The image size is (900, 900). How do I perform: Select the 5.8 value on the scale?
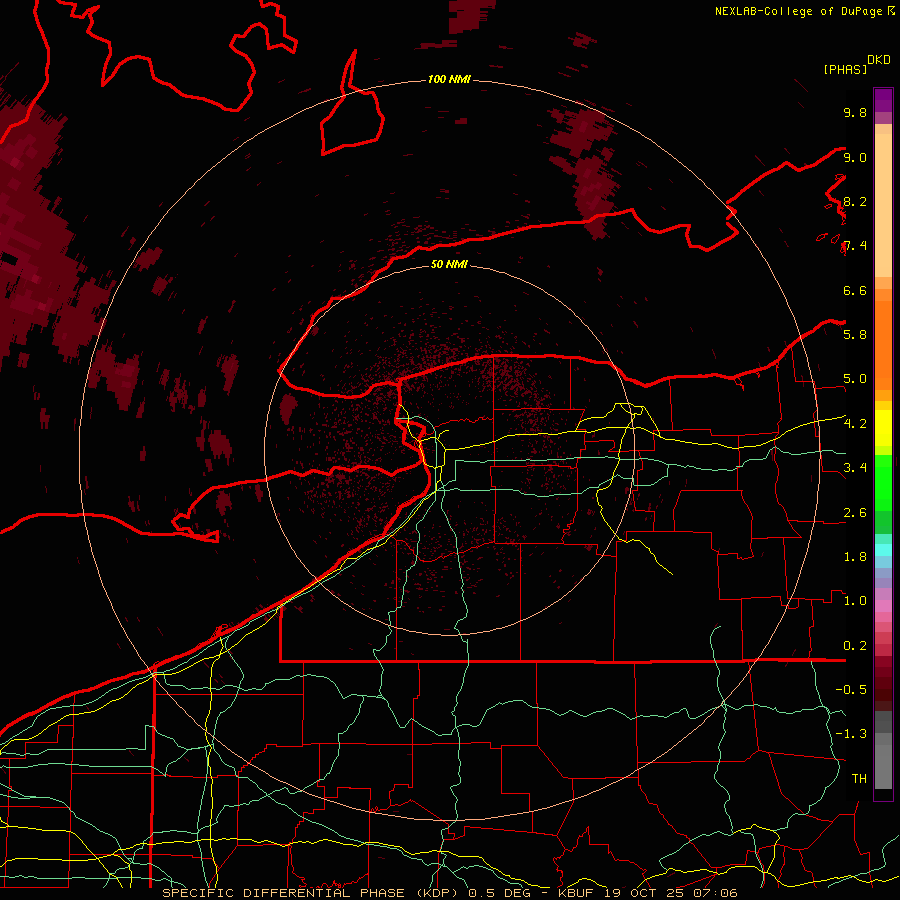pyautogui.click(x=855, y=334)
